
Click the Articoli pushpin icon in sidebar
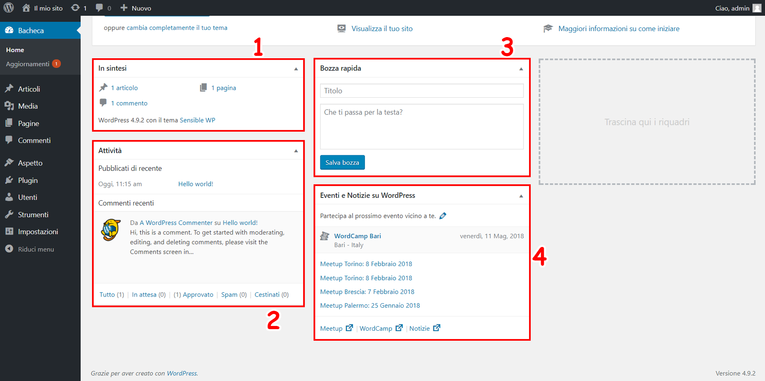pos(9,89)
